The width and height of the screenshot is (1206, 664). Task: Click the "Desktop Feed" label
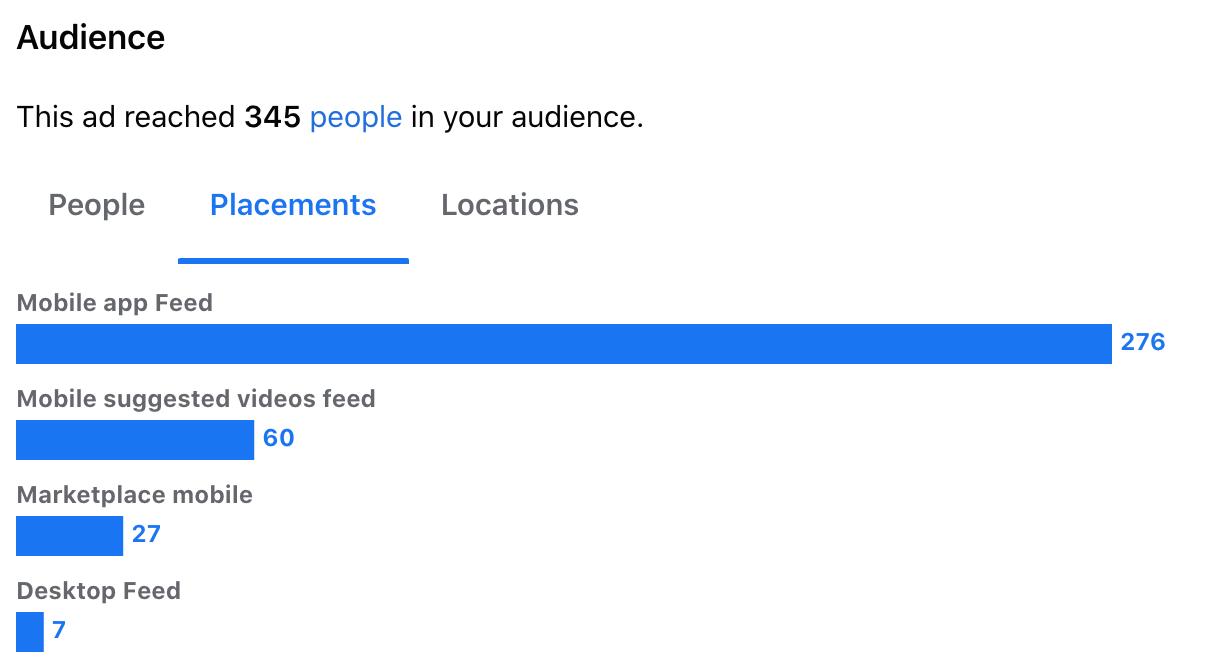[99, 591]
